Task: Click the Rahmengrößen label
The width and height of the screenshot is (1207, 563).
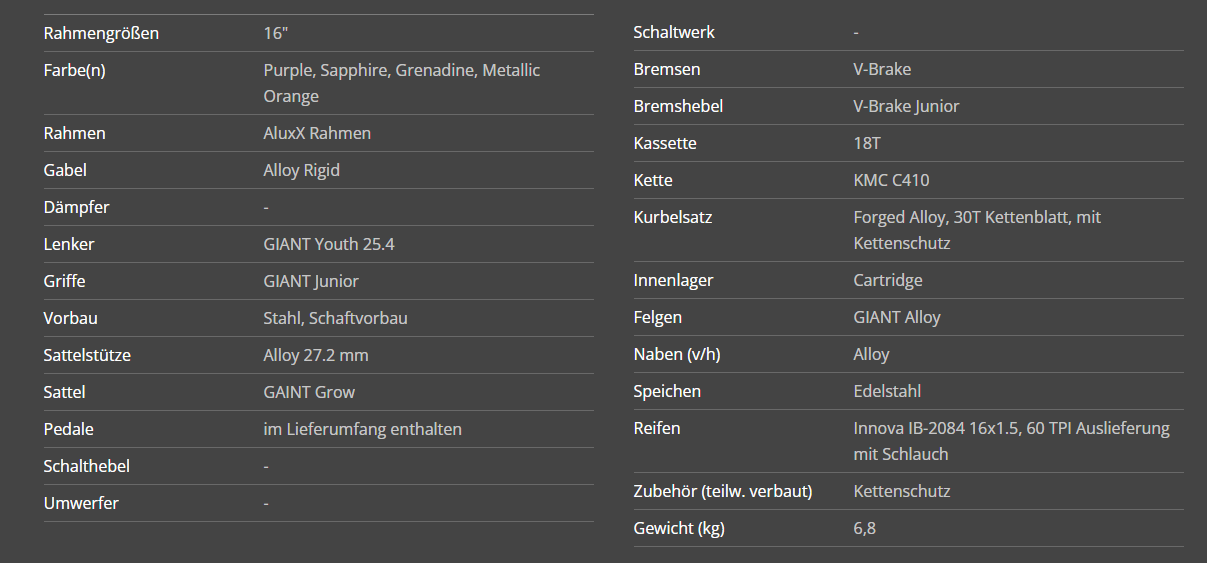Action: coord(101,33)
